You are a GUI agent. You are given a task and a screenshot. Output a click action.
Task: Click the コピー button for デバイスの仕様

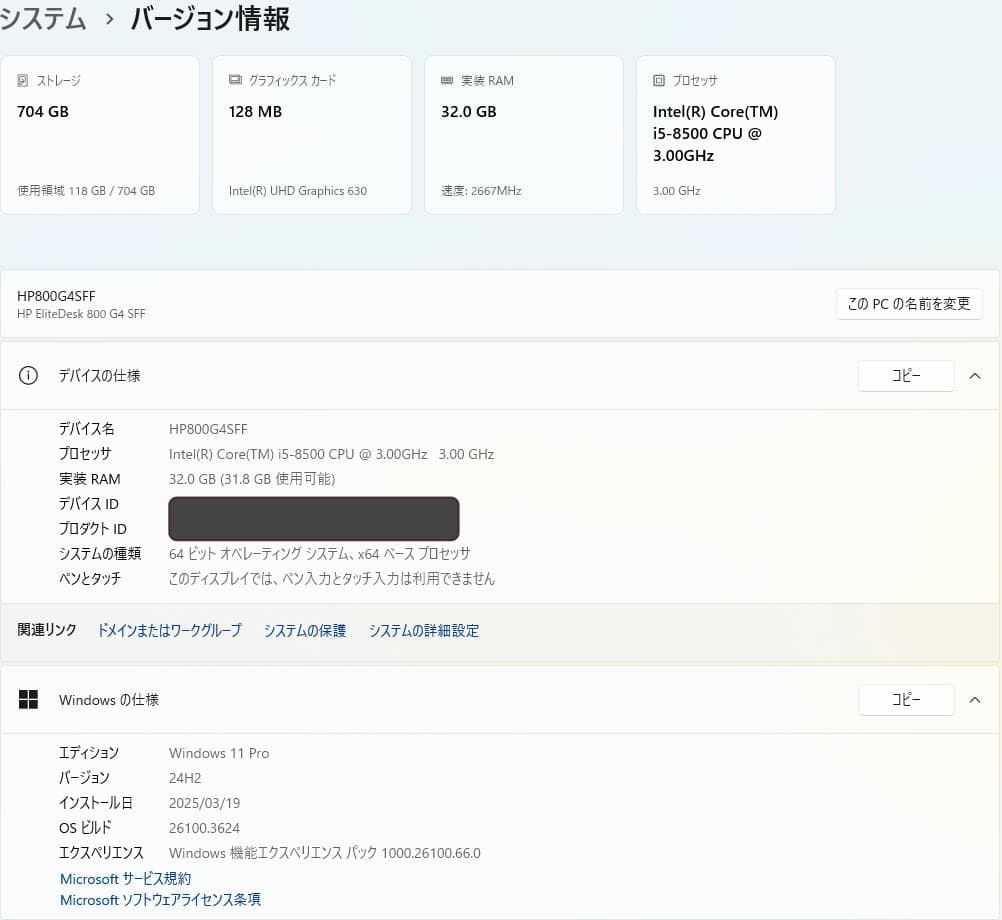pos(906,375)
